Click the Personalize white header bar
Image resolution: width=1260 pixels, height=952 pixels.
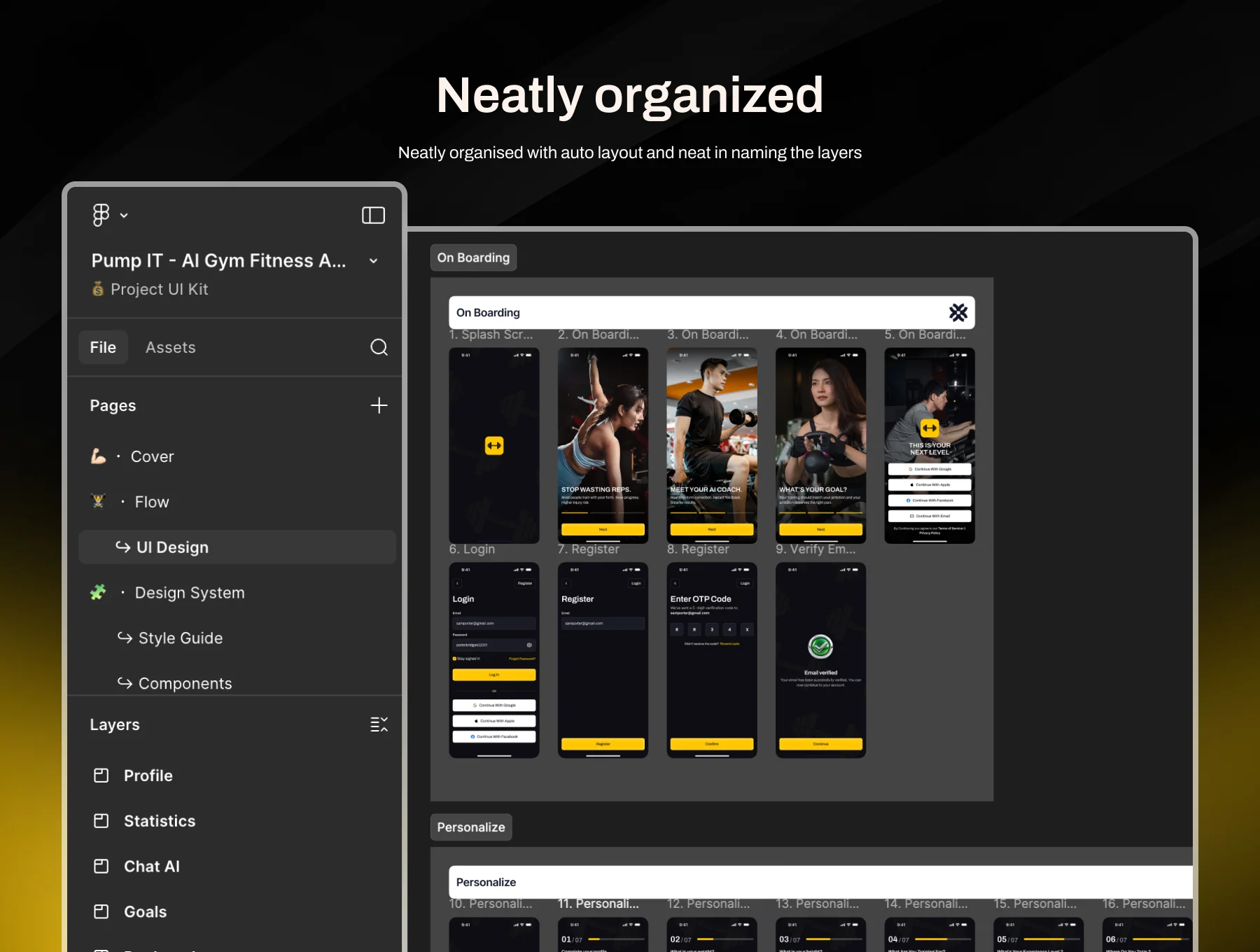pos(820,882)
